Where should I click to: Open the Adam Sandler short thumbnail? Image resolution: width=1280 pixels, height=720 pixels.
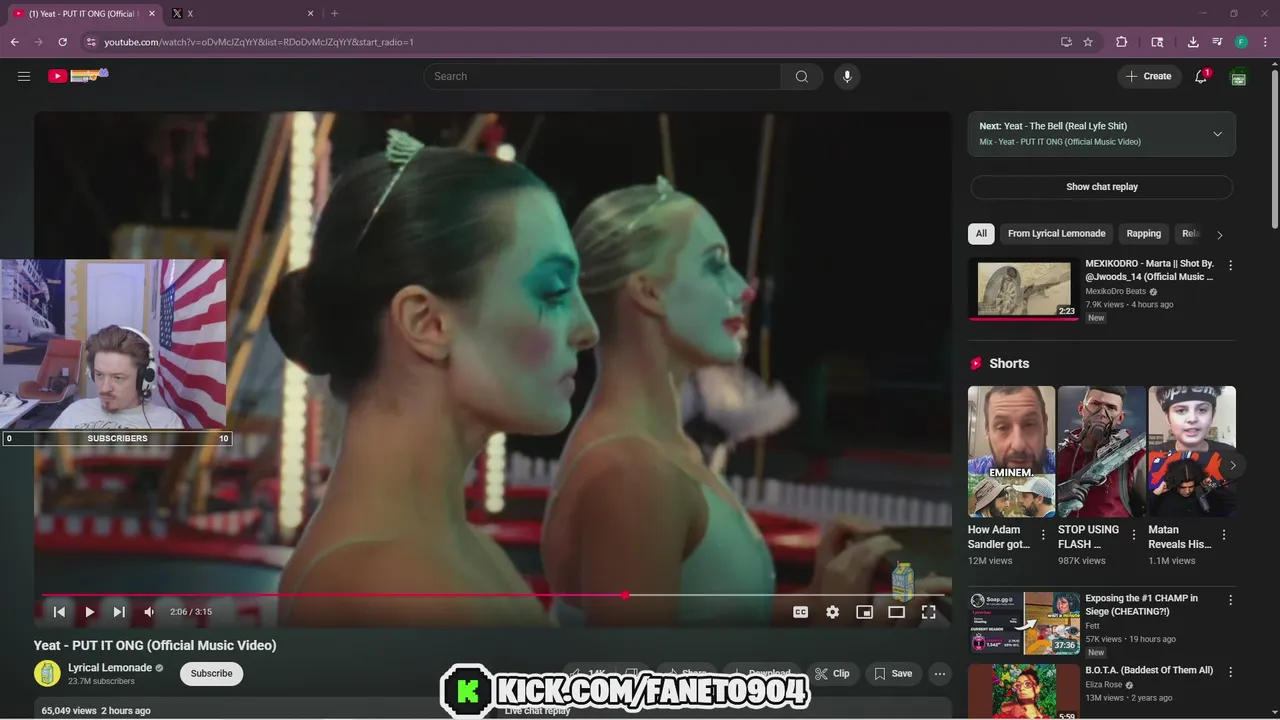click(x=1011, y=452)
